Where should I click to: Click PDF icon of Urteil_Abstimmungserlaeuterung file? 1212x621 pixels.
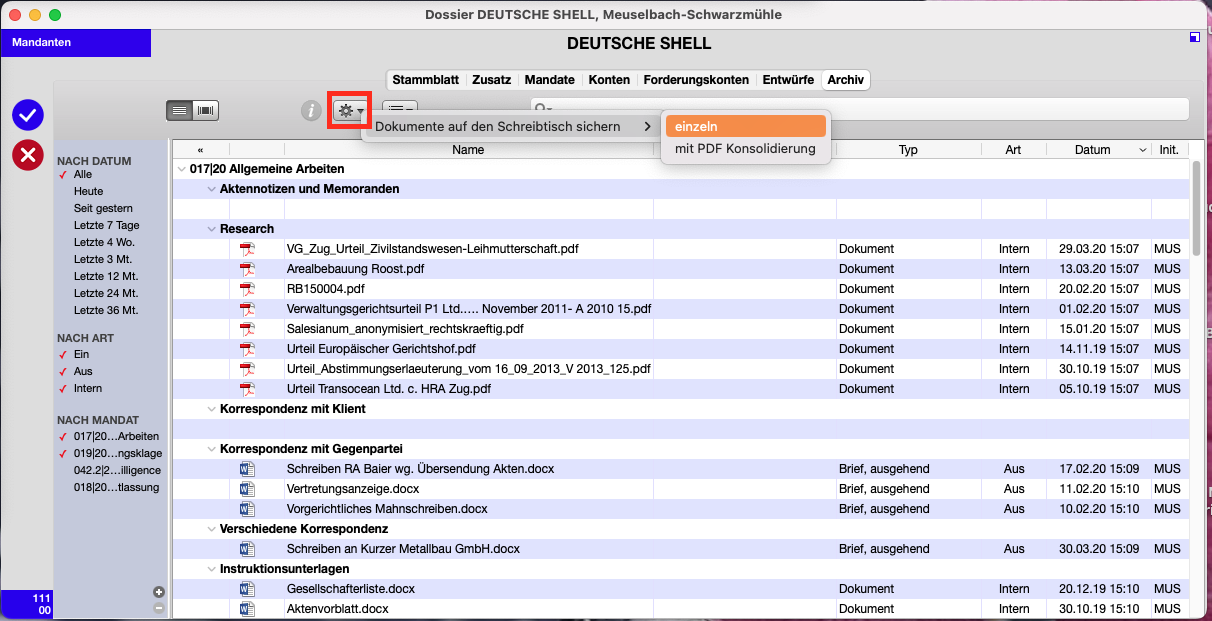247,369
